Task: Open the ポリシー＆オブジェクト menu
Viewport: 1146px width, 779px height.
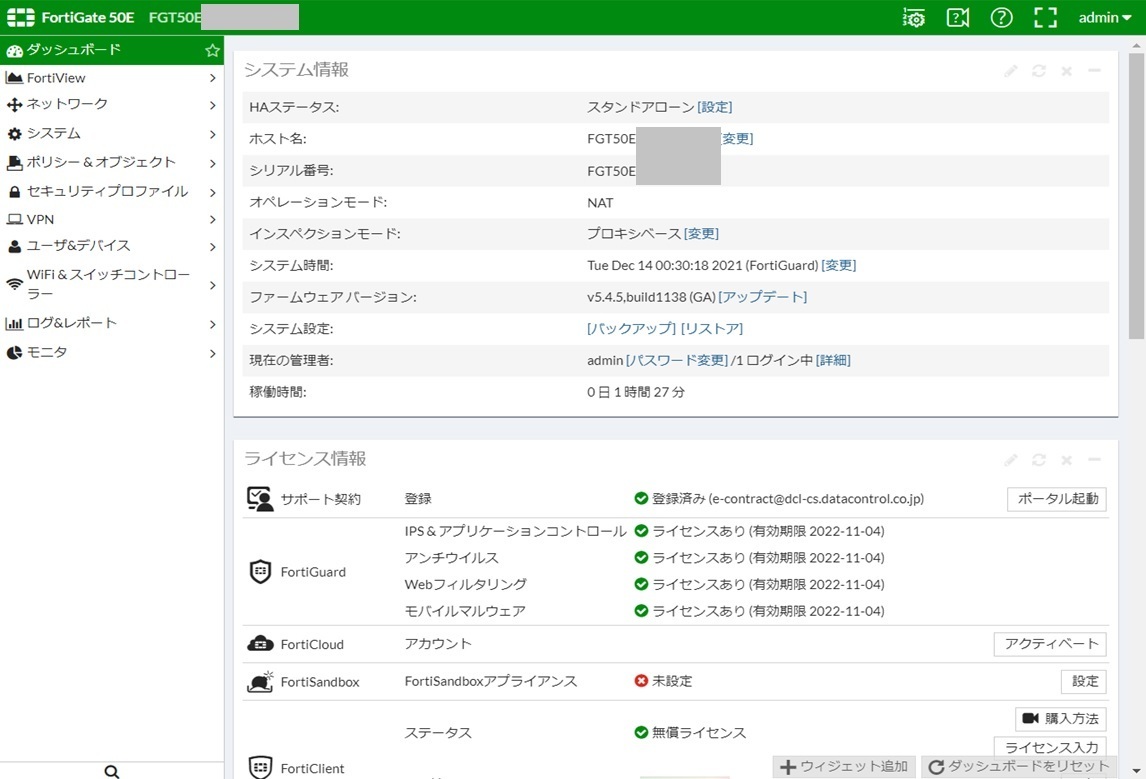Action: (112, 162)
